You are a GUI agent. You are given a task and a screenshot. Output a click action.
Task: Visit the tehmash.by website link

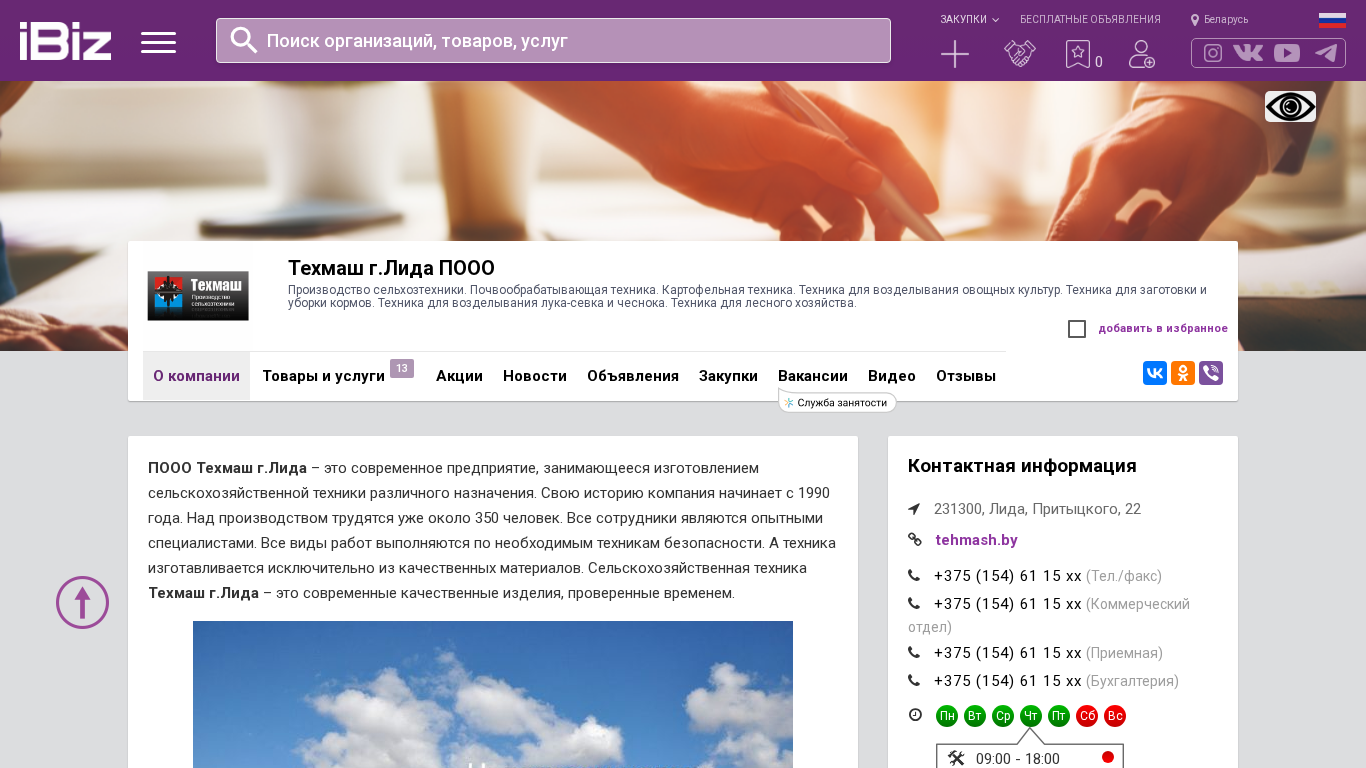(x=976, y=540)
